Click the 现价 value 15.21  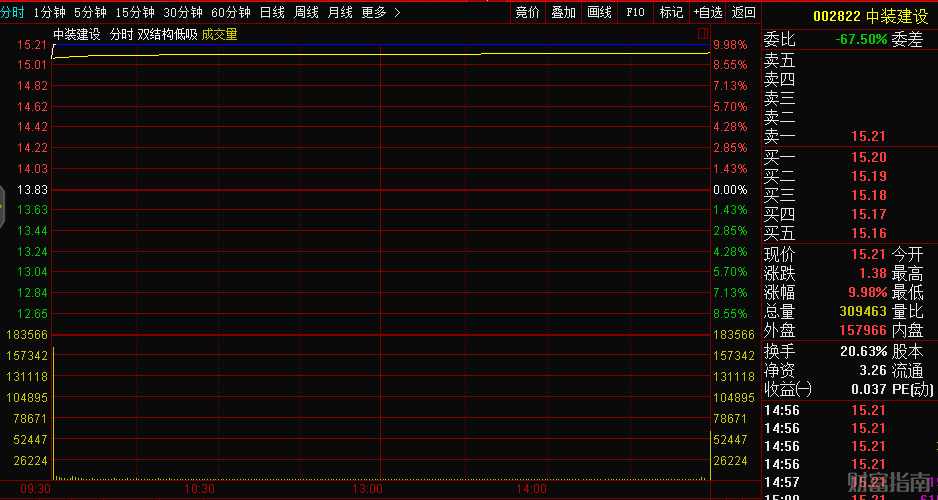coord(869,254)
